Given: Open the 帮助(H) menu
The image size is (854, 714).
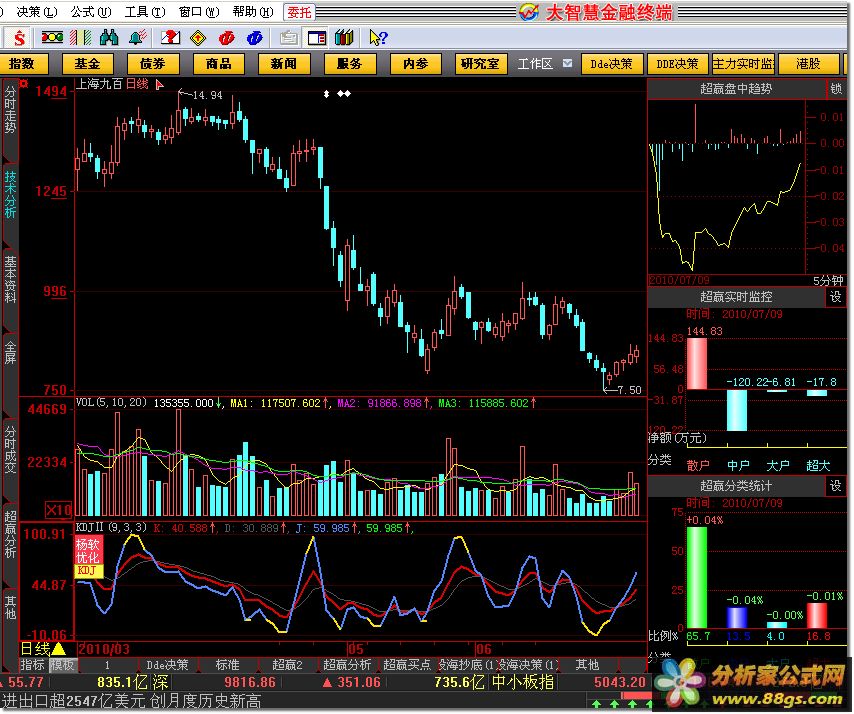Looking at the screenshot, I should point(253,11).
